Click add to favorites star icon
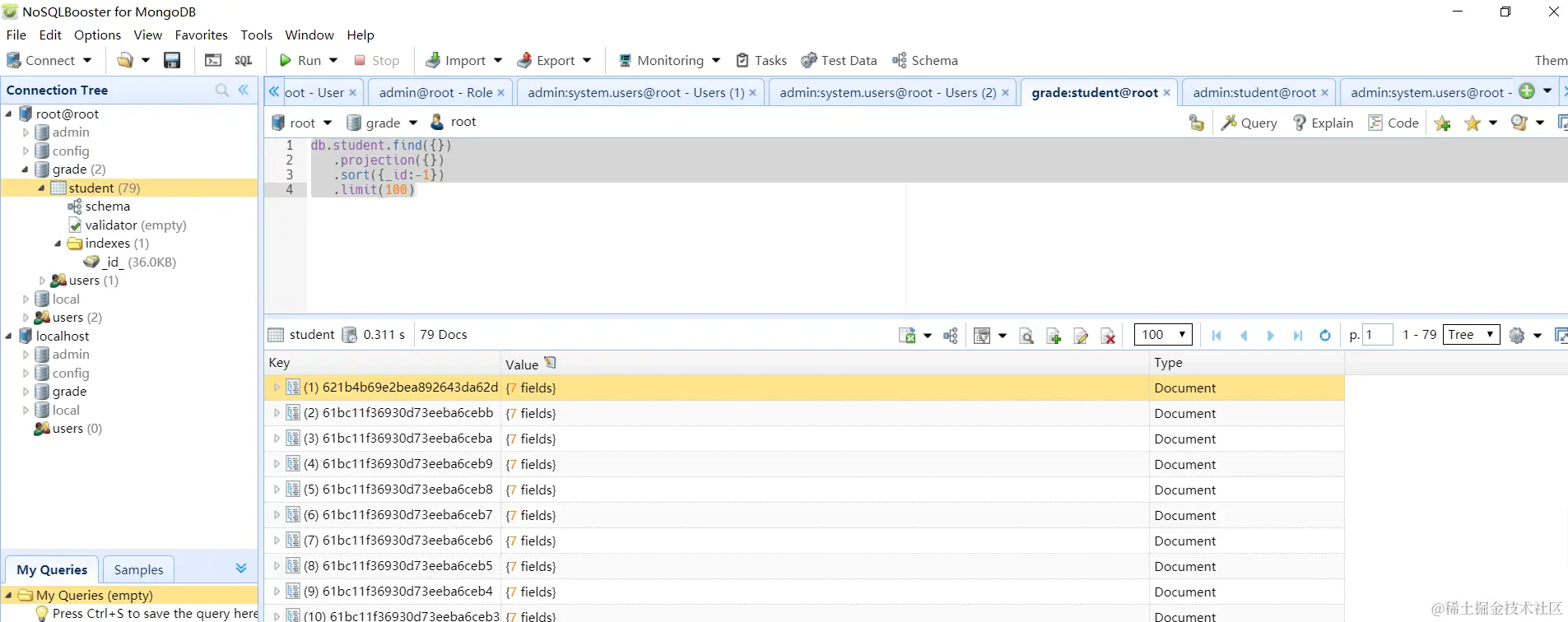The height and width of the screenshot is (622, 1568). point(1442,123)
